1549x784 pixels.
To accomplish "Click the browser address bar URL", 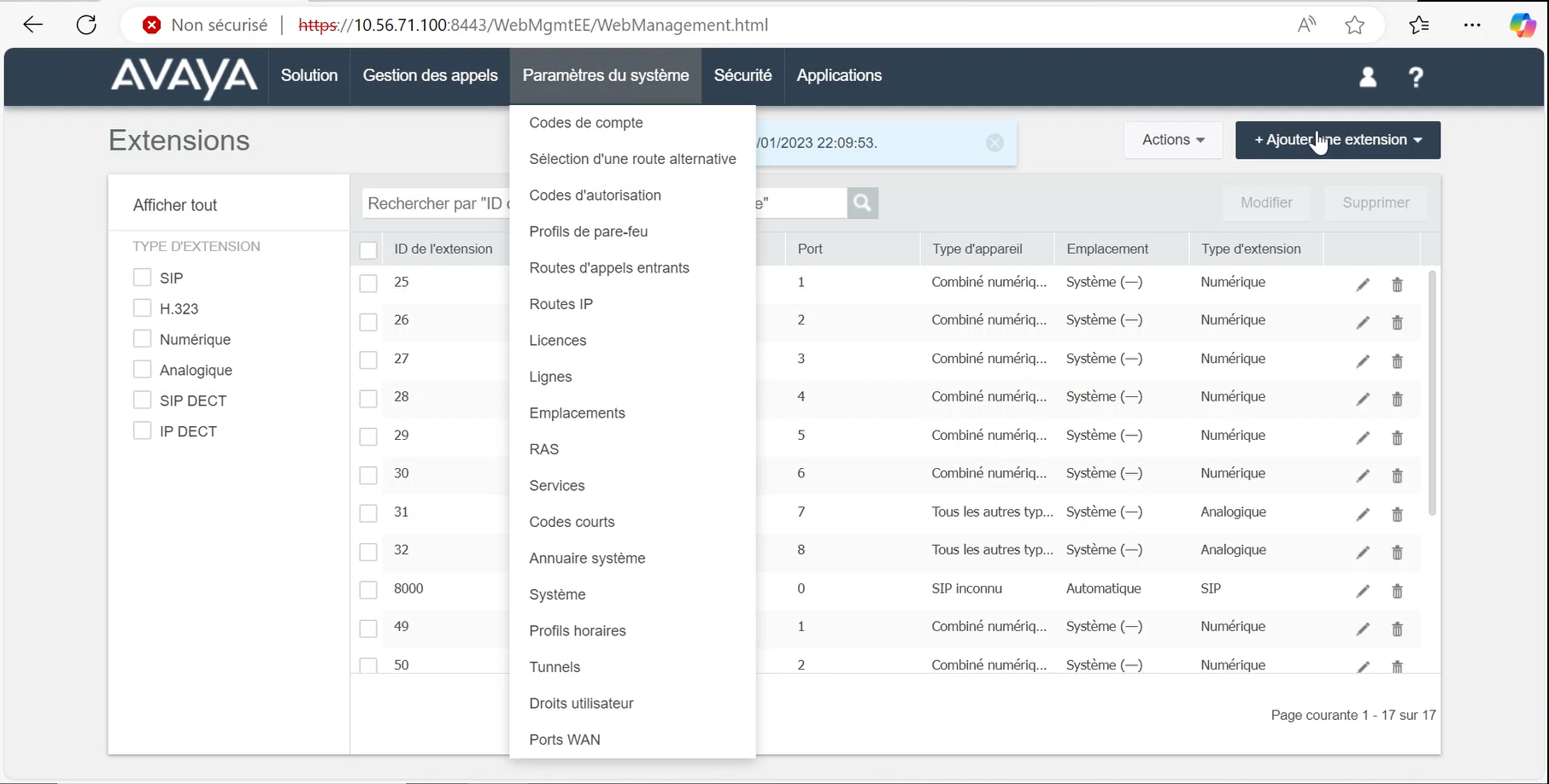I will point(533,25).
